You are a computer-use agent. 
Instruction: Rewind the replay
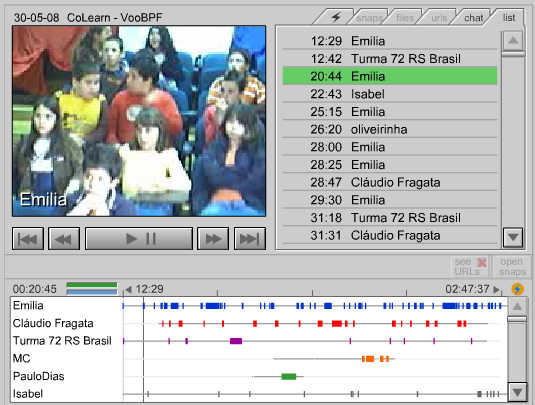pyautogui.click(x=64, y=239)
